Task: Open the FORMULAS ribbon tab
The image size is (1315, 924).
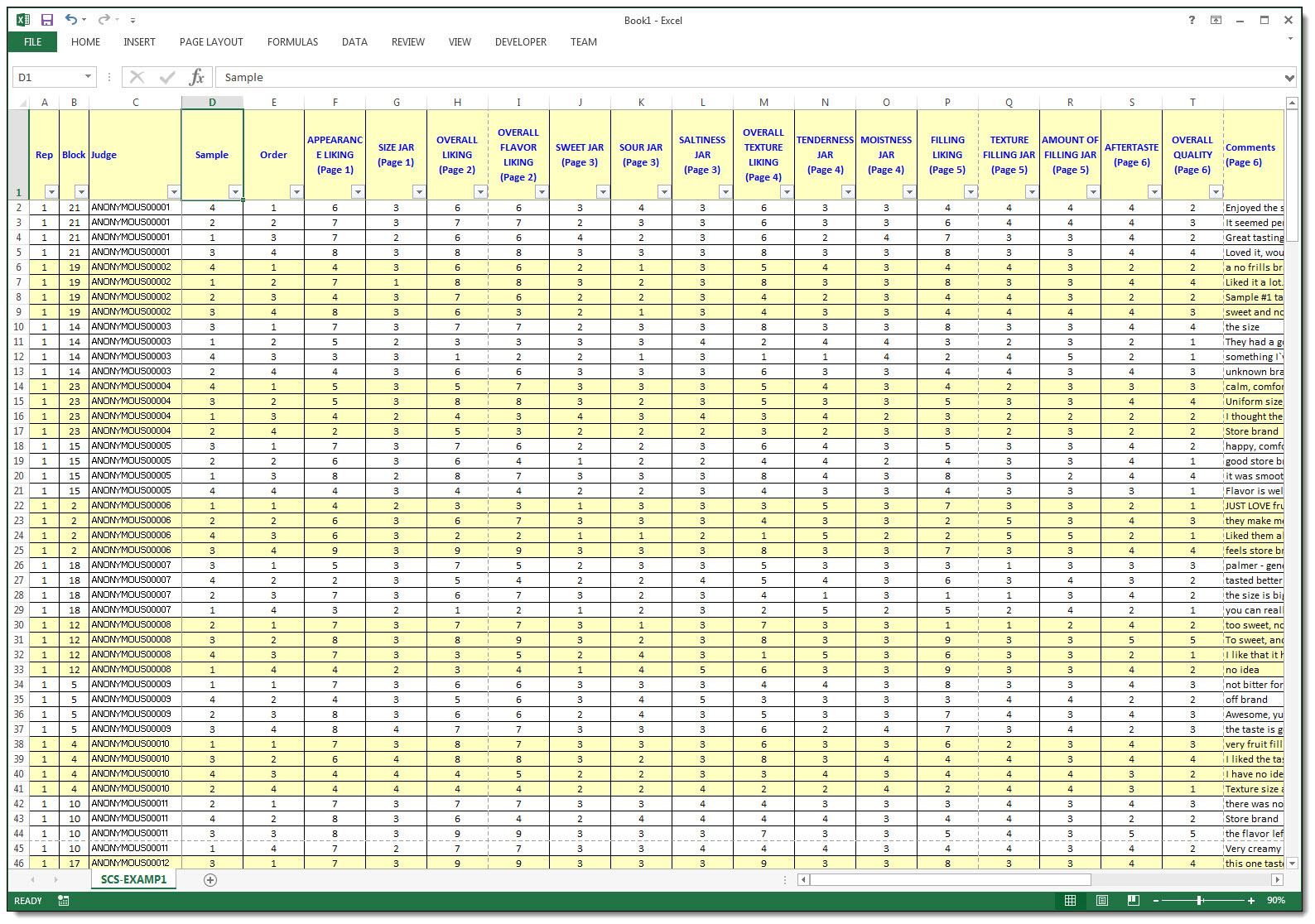Action: [x=292, y=42]
